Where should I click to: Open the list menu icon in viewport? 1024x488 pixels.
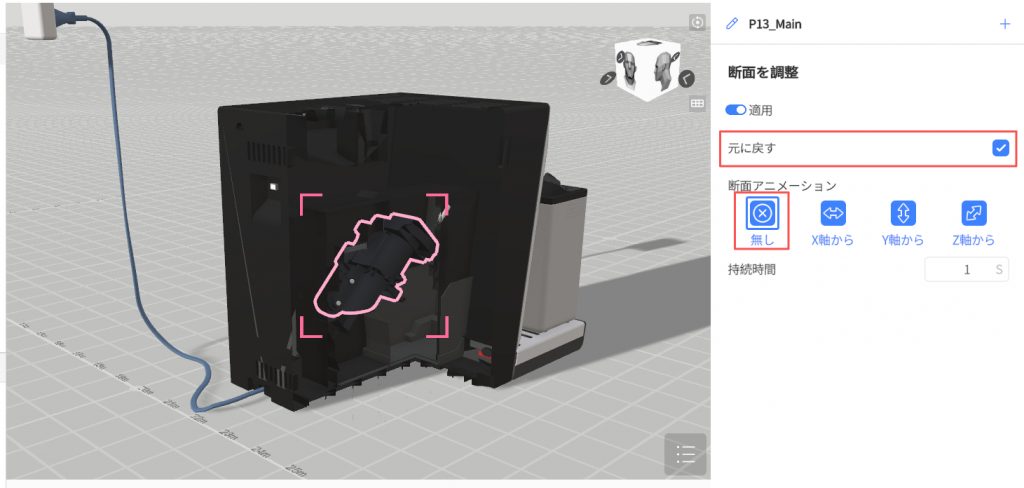(685, 454)
